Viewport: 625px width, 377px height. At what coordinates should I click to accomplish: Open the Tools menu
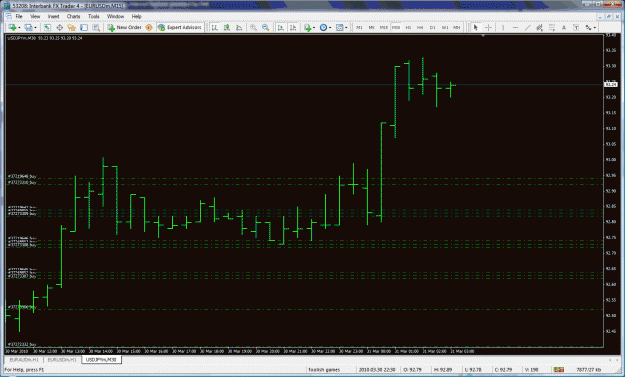pos(94,16)
